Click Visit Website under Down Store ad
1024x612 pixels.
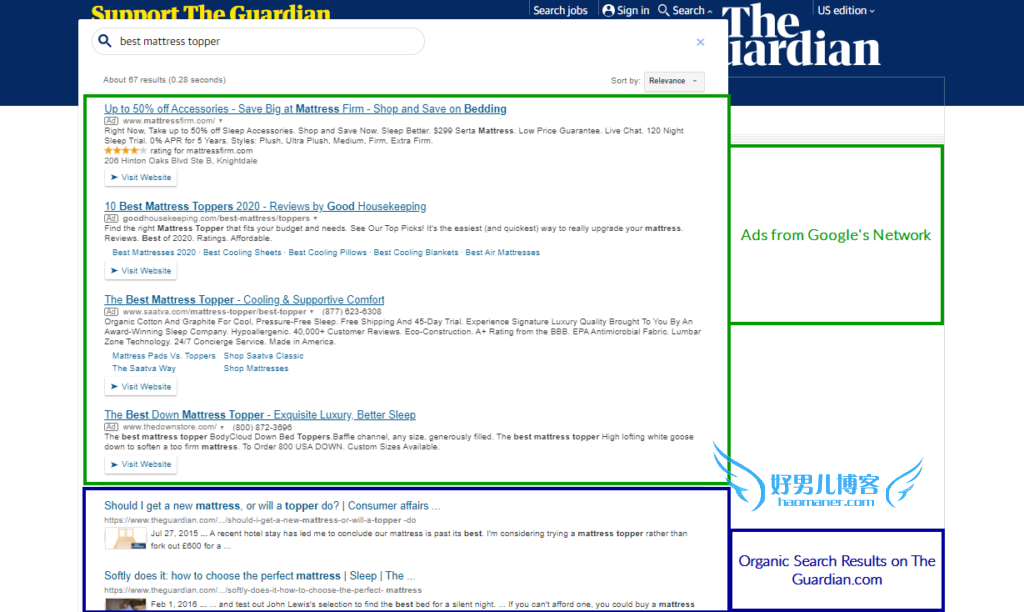point(140,464)
